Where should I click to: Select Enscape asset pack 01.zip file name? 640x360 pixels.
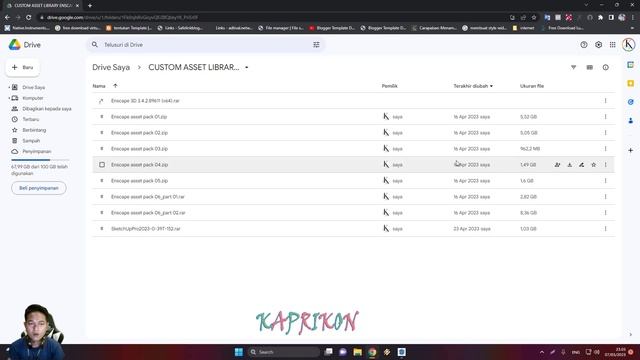139,117
